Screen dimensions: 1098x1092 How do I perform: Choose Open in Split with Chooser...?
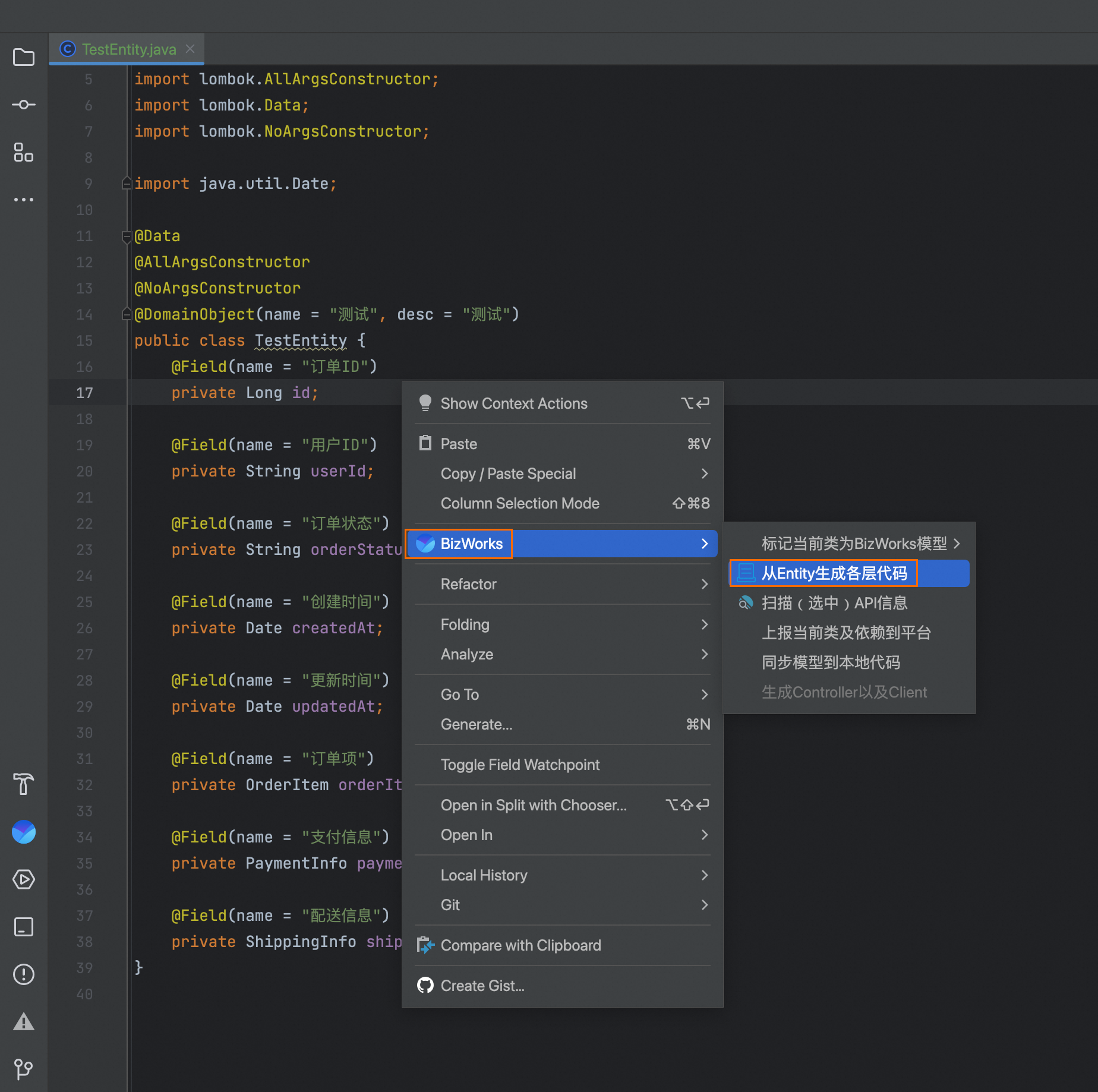pos(563,804)
